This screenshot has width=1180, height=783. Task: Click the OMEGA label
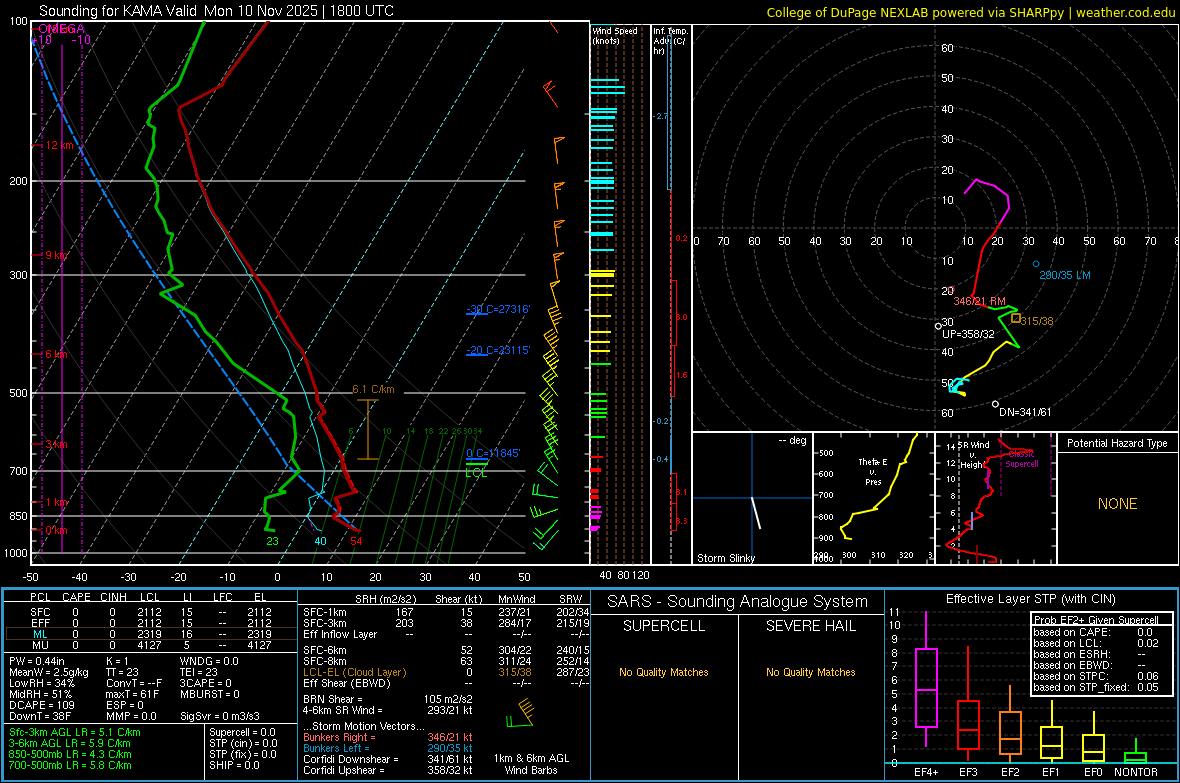[61, 29]
